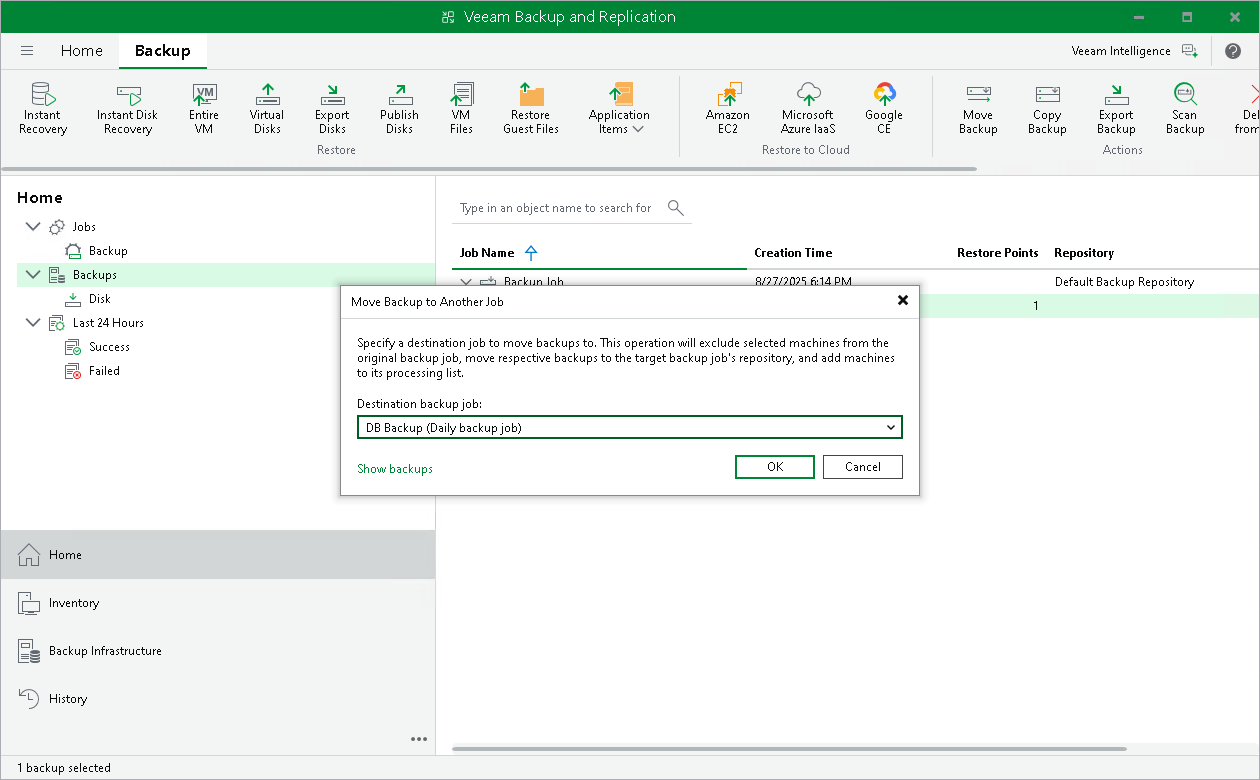Open the Home navigation view
This screenshot has width=1260, height=780.
pos(218,555)
